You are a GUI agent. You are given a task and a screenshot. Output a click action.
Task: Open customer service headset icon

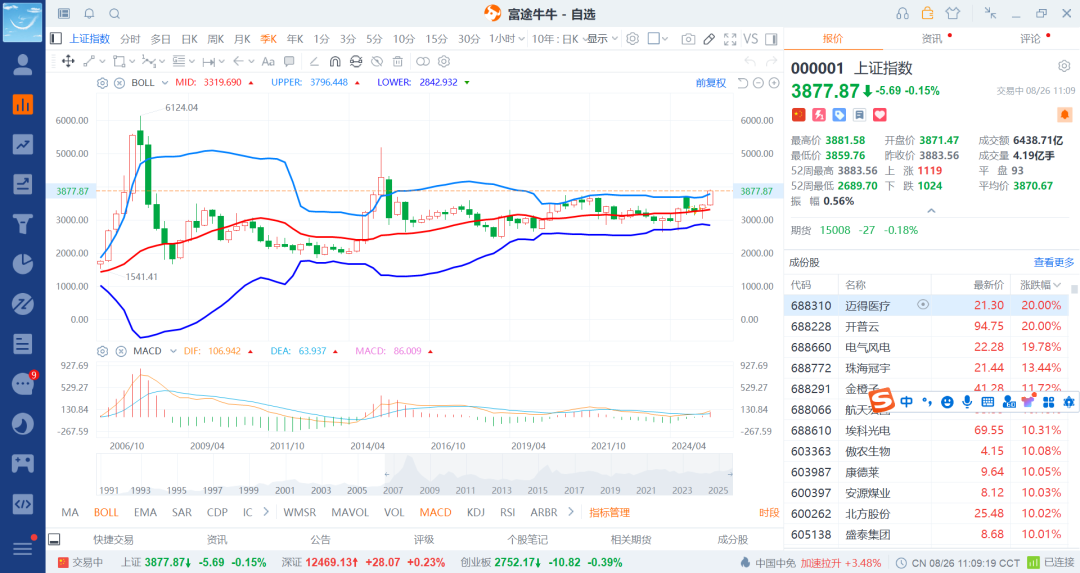tap(902, 13)
